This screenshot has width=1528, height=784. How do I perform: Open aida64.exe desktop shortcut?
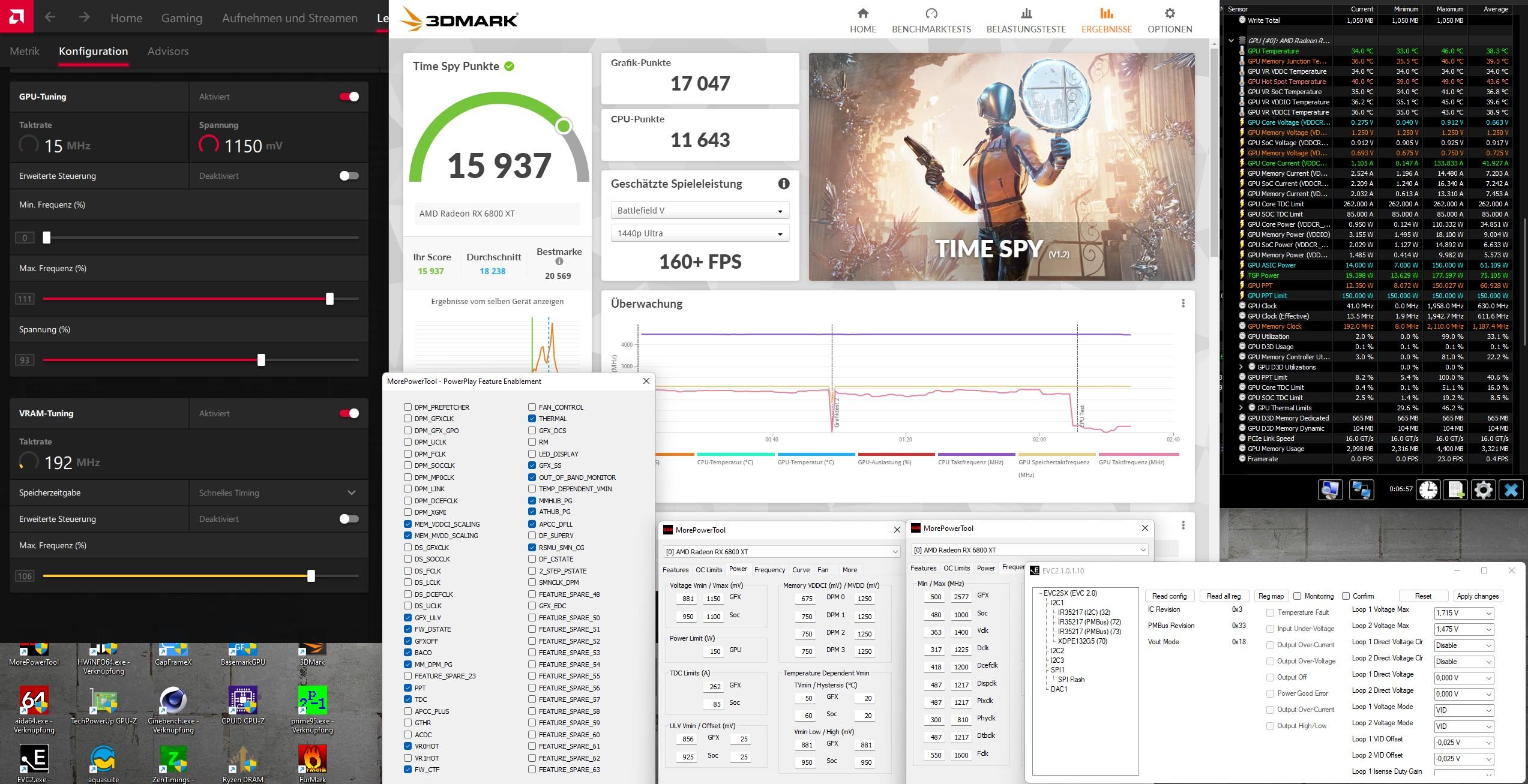click(x=34, y=710)
